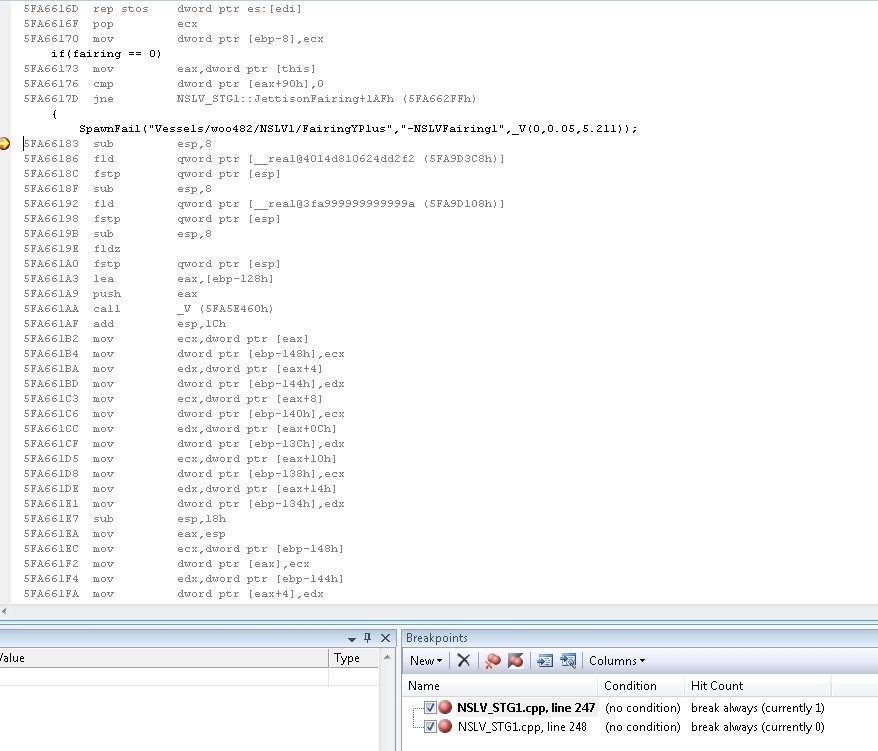Image resolution: width=878 pixels, height=751 pixels.
Task: Click the Type column header
Action: pos(353,658)
